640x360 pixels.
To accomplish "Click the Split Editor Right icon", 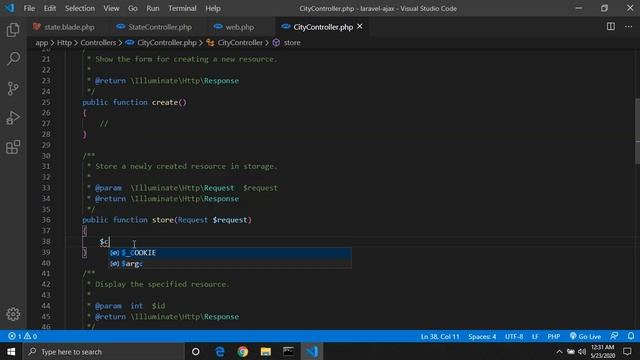I will click(x=611, y=27).
